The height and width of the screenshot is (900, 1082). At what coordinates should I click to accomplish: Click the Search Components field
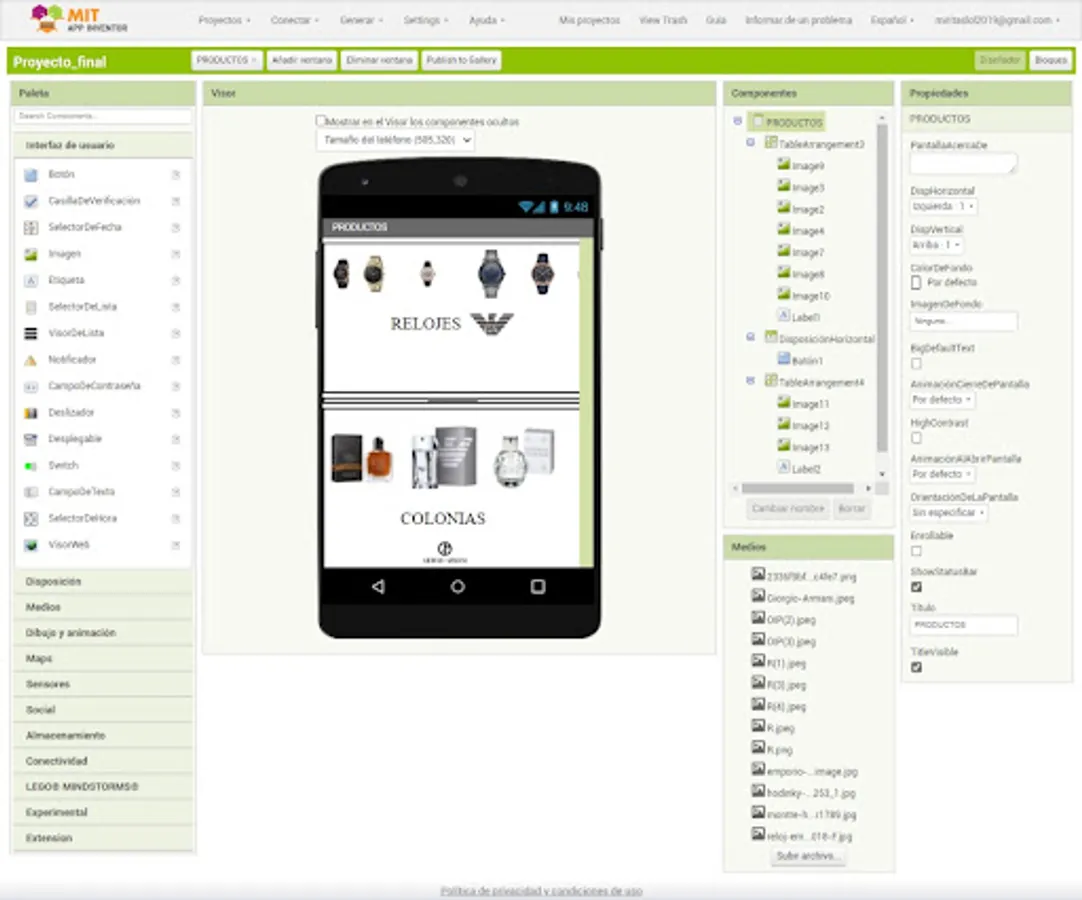tap(102, 116)
